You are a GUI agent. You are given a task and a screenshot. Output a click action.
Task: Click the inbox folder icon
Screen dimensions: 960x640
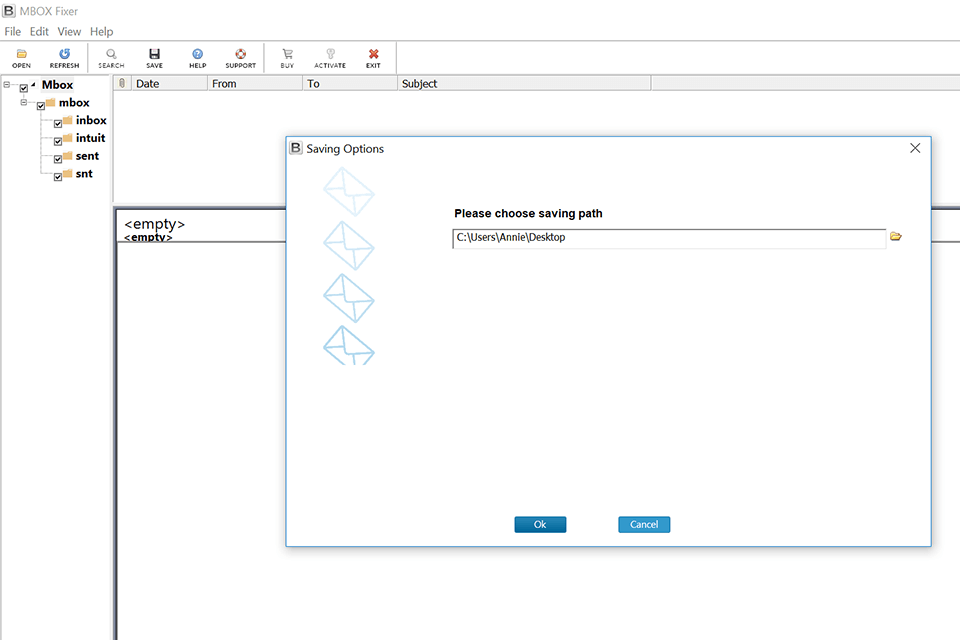pos(68,120)
